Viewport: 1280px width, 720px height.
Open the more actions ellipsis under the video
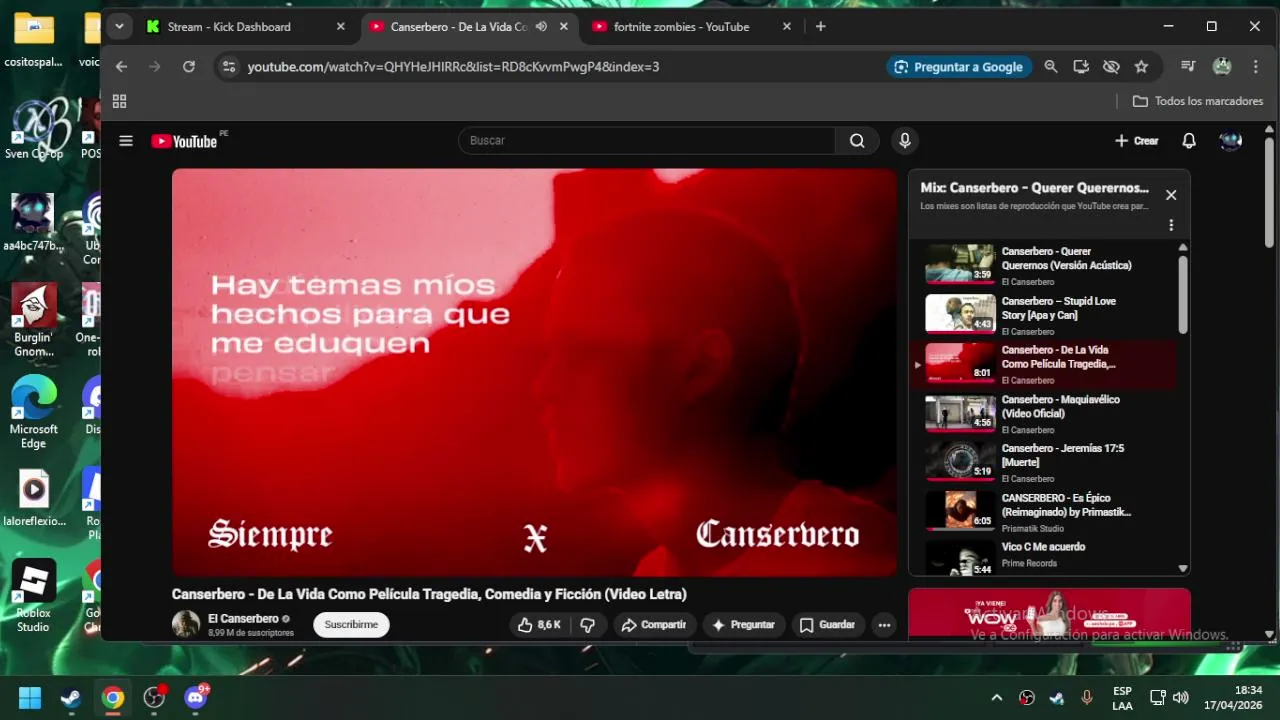pos(884,625)
